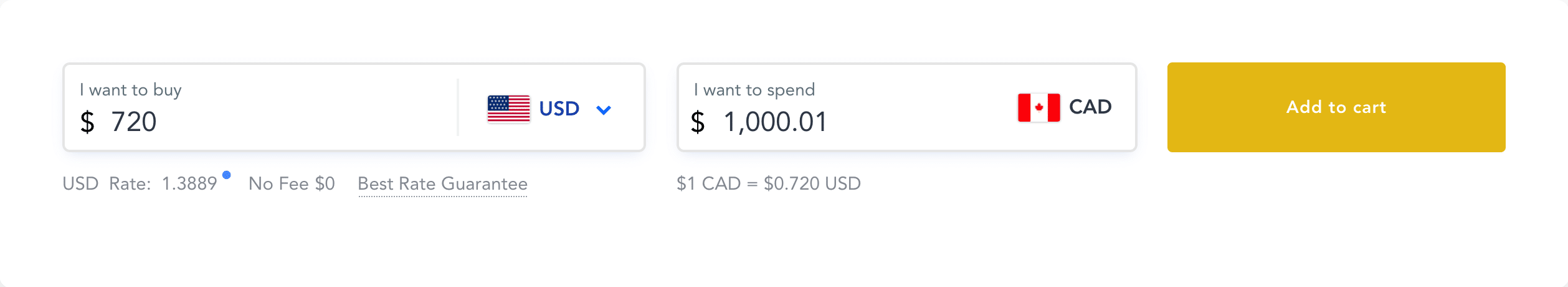Viewport: 1568px width, 287px height.
Task: Click the "$0.720 USD" converted value
Action: [x=812, y=183]
